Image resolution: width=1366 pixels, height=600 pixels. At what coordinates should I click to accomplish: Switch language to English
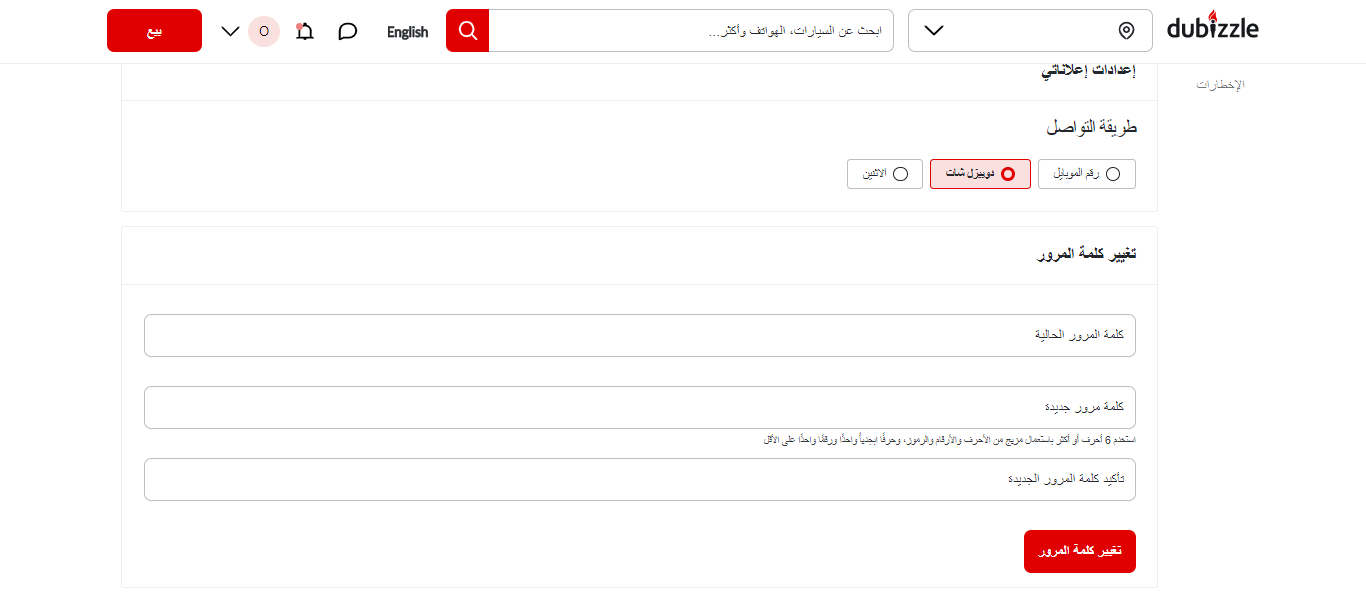406,32
